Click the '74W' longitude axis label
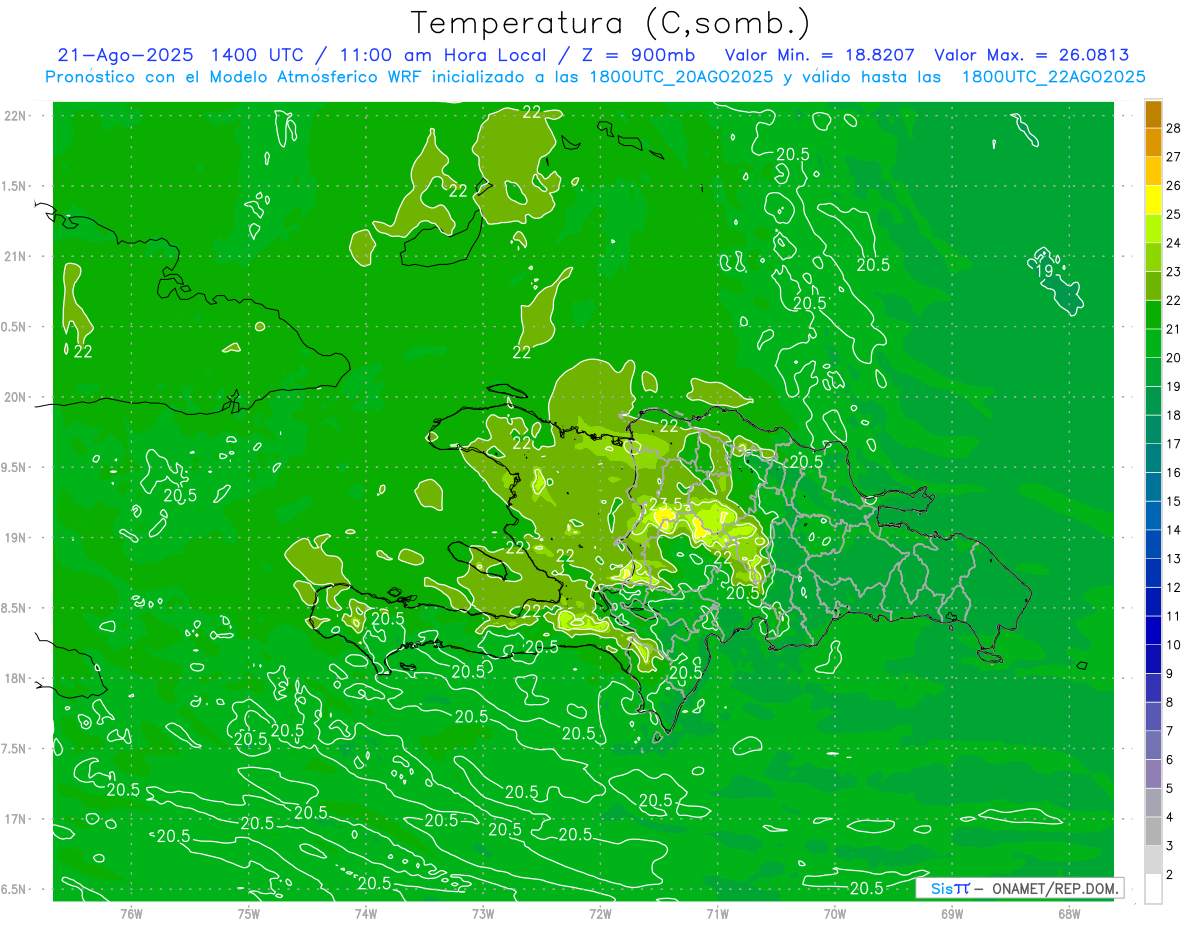This screenshot has height=927, width=1200. pos(365,913)
